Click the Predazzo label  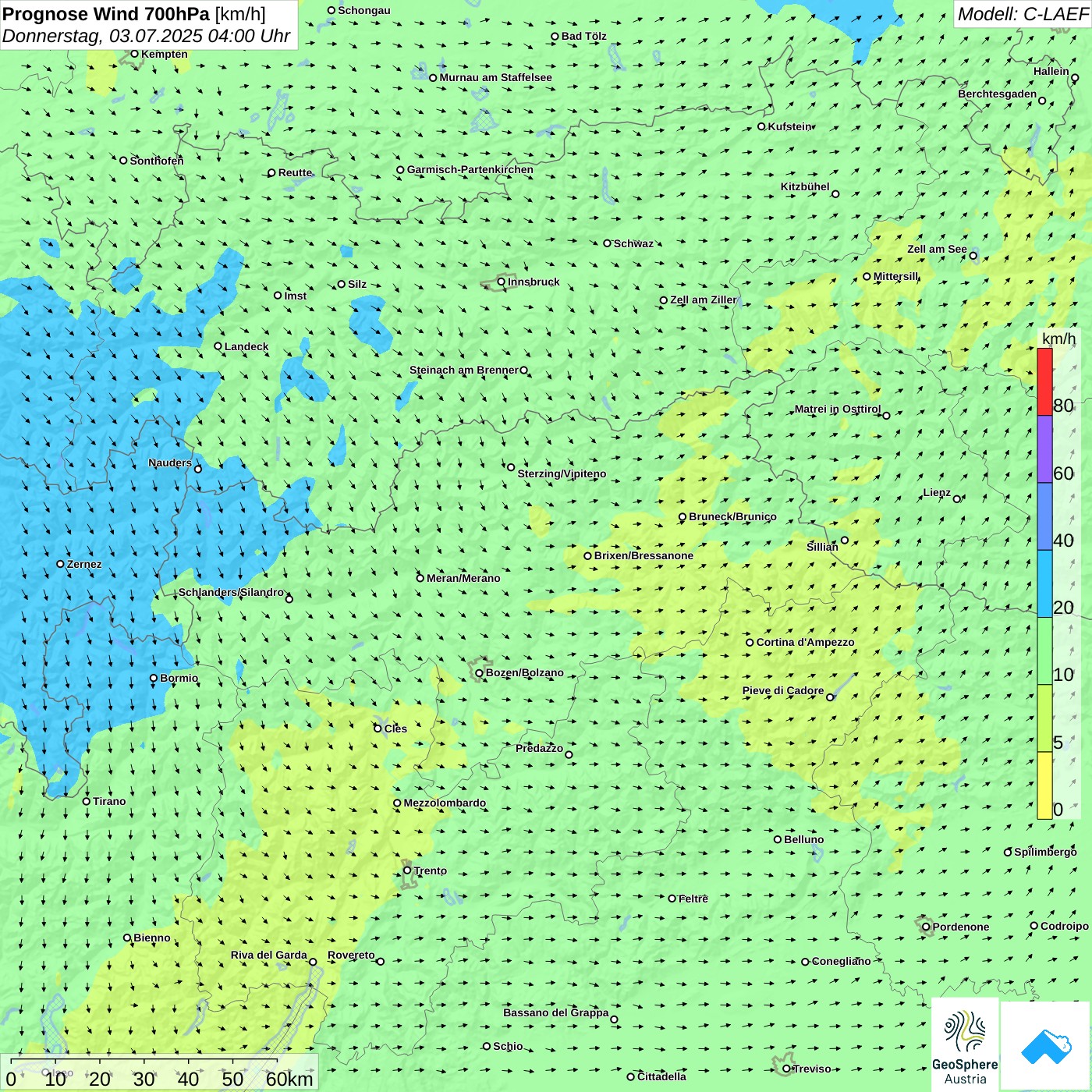pyautogui.click(x=539, y=748)
